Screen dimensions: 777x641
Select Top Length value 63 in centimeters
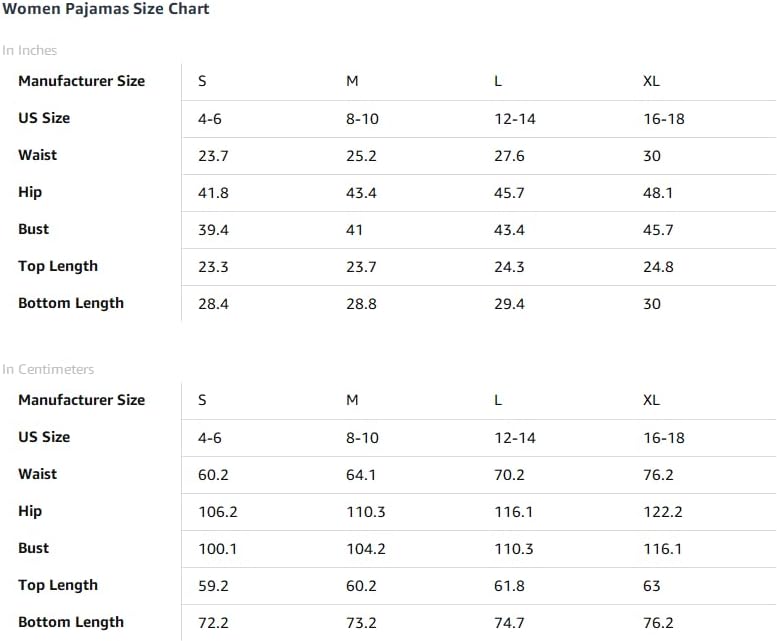[x=652, y=586]
